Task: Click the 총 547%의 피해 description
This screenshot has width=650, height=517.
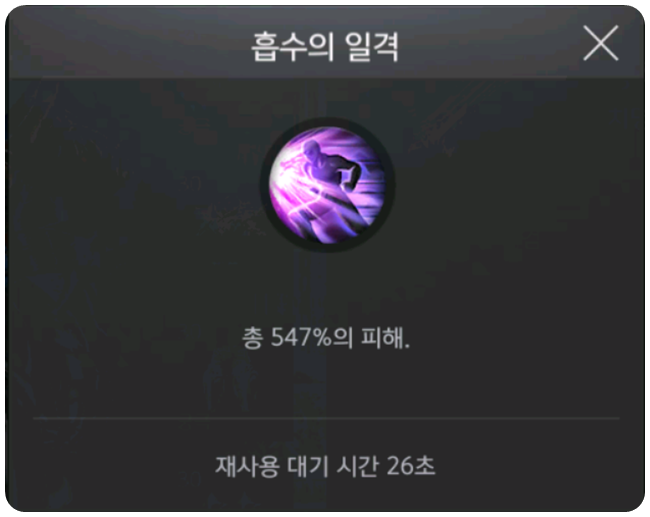Action: click(326, 338)
